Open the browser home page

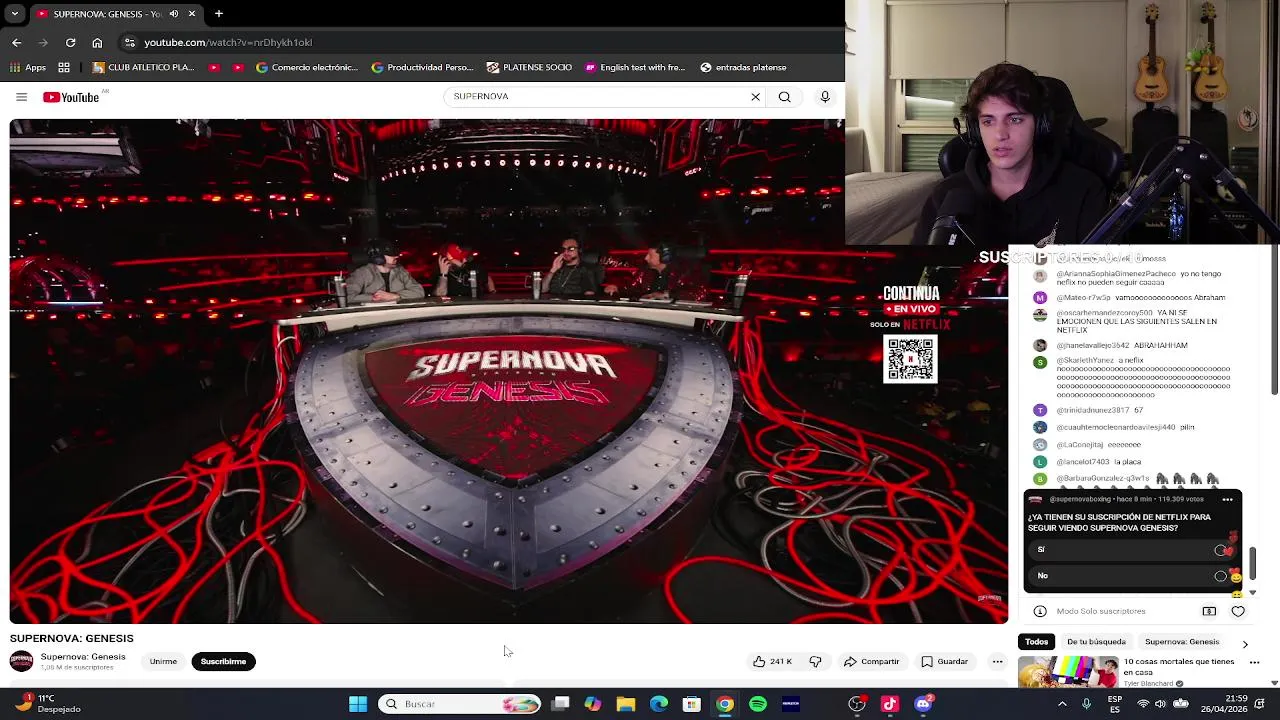tap(97, 43)
